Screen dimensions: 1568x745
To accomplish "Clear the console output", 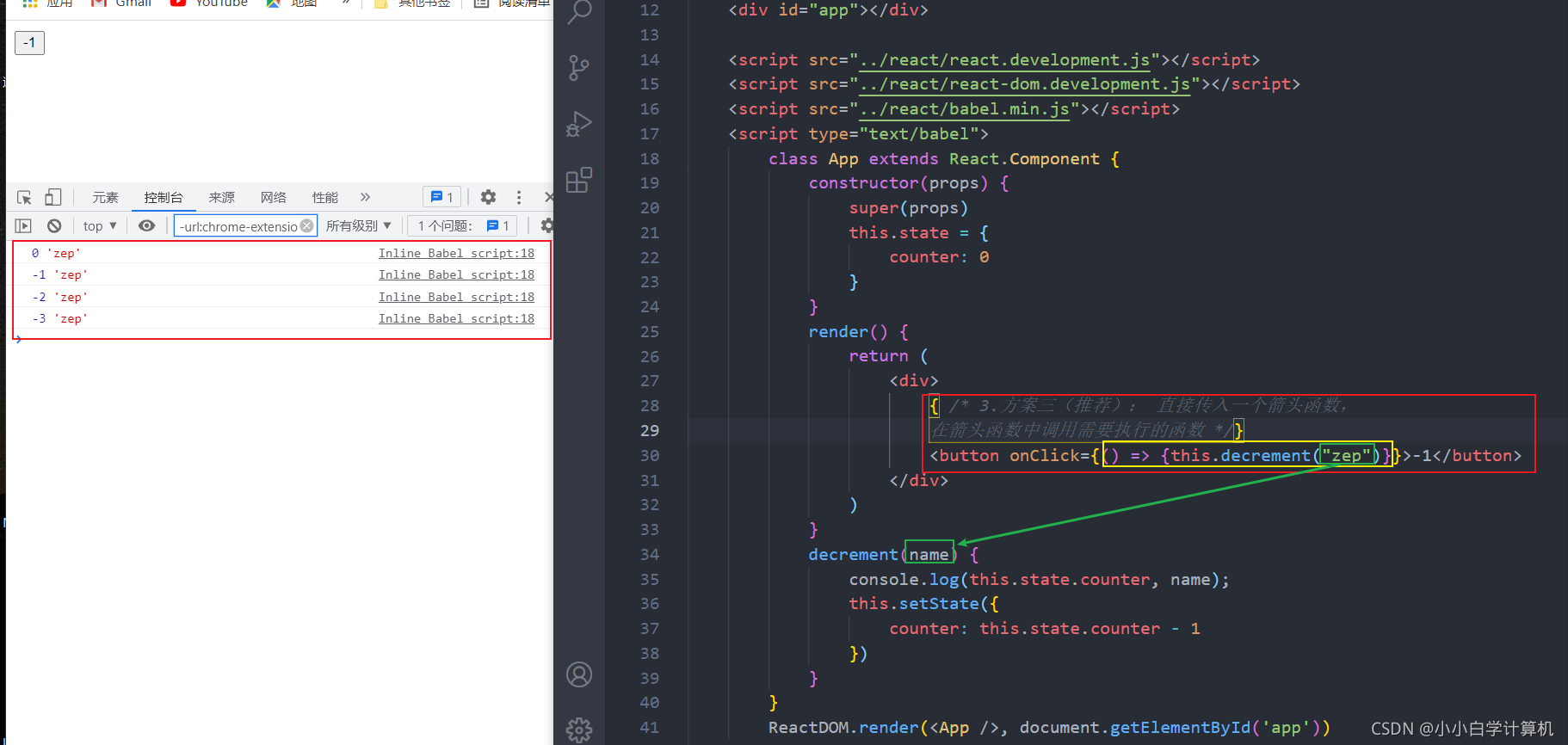I will point(54,225).
